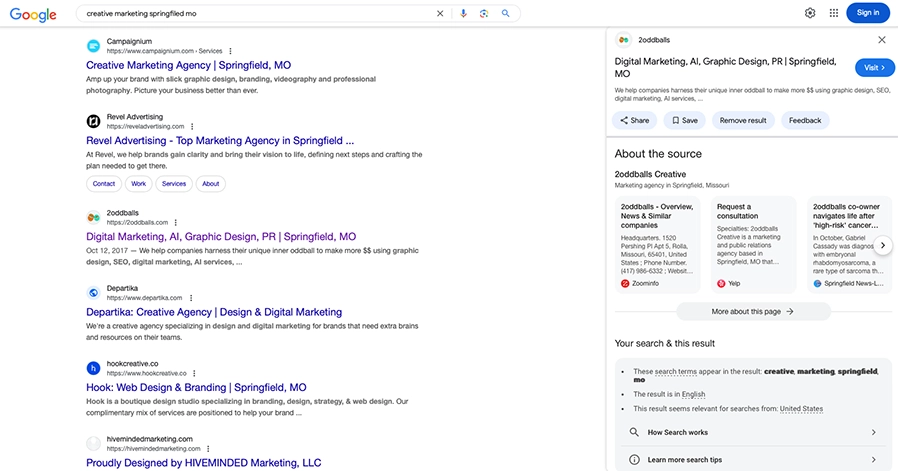Image resolution: width=898 pixels, height=471 pixels.
Task: Open three-dot menu for Departika result
Action: coord(191,298)
